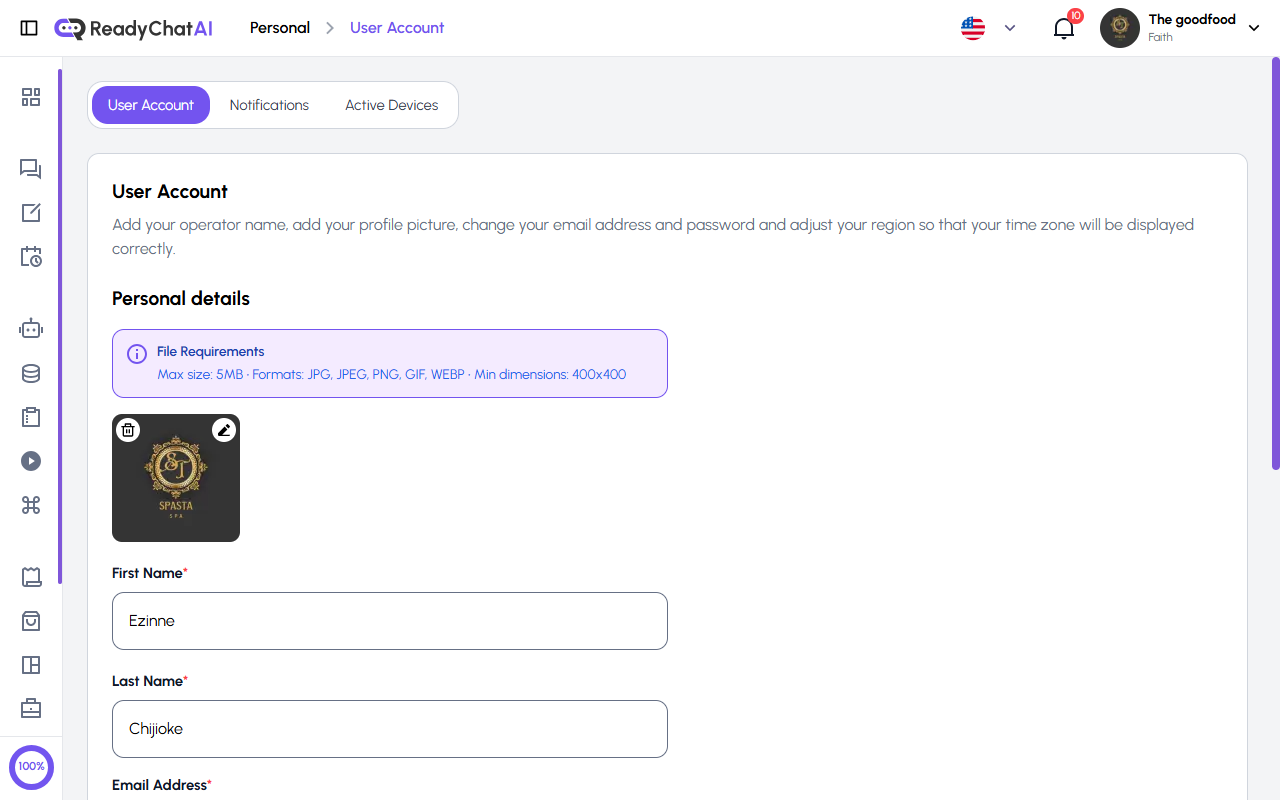Image resolution: width=1280 pixels, height=800 pixels.
Task: Open the shopping bag section in sidebar
Action: click(31, 621)
